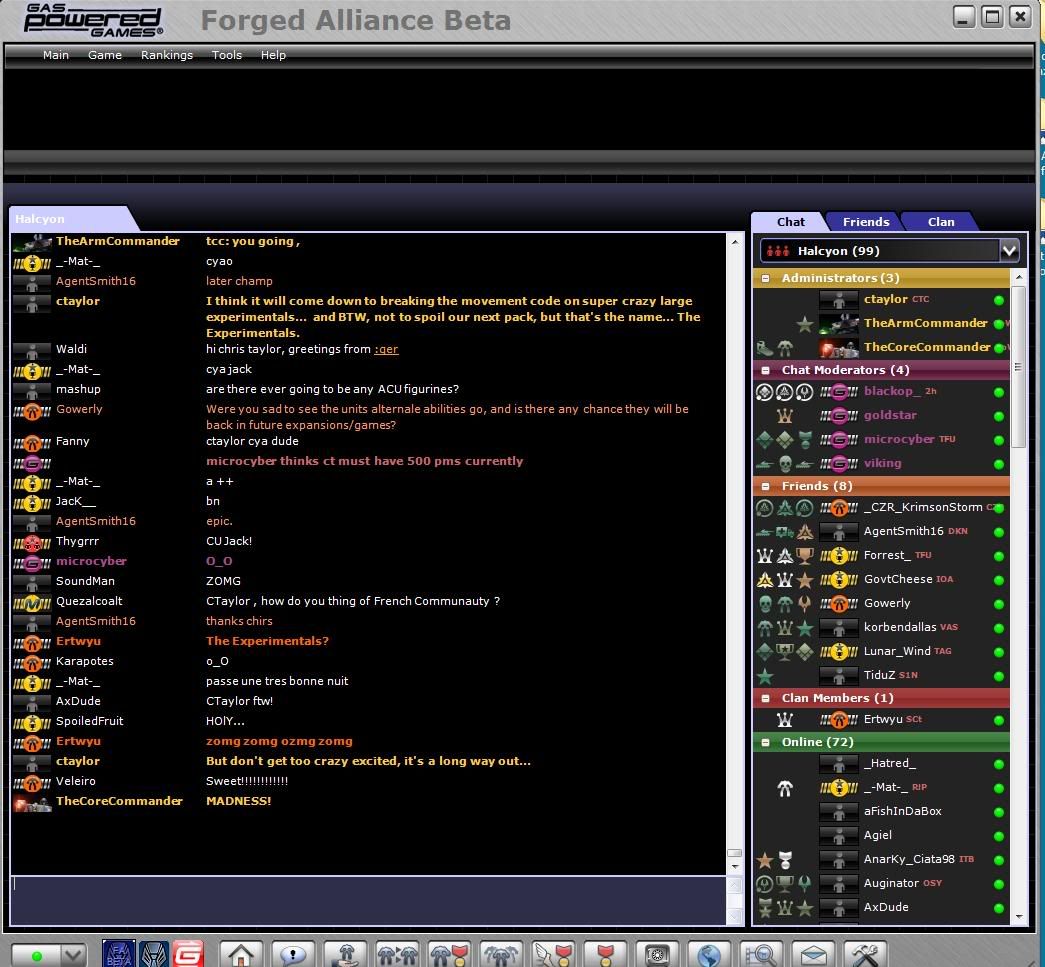Click the red G GPGnet icon
Screen dimensions: 1045x967
(x=188, y=954)
